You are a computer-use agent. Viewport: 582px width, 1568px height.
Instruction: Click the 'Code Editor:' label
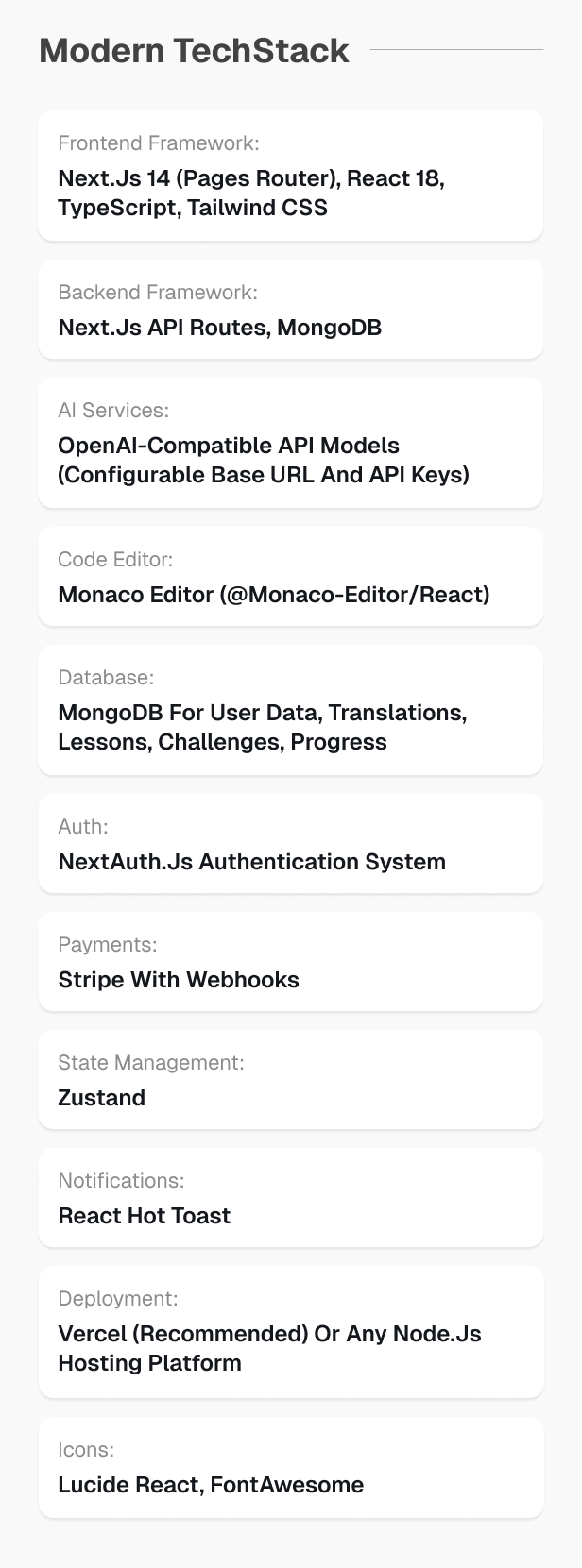point(115,560)
